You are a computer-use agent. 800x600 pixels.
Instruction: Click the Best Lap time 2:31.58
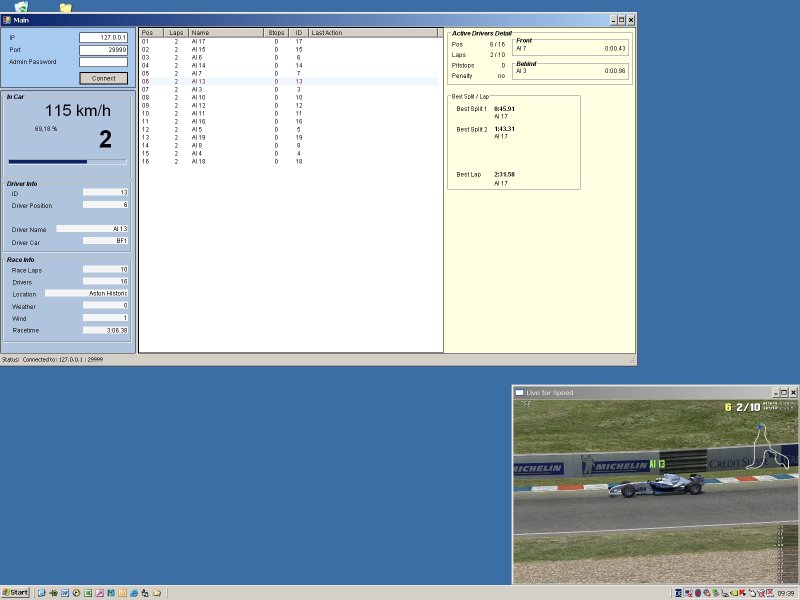(504, 174)
